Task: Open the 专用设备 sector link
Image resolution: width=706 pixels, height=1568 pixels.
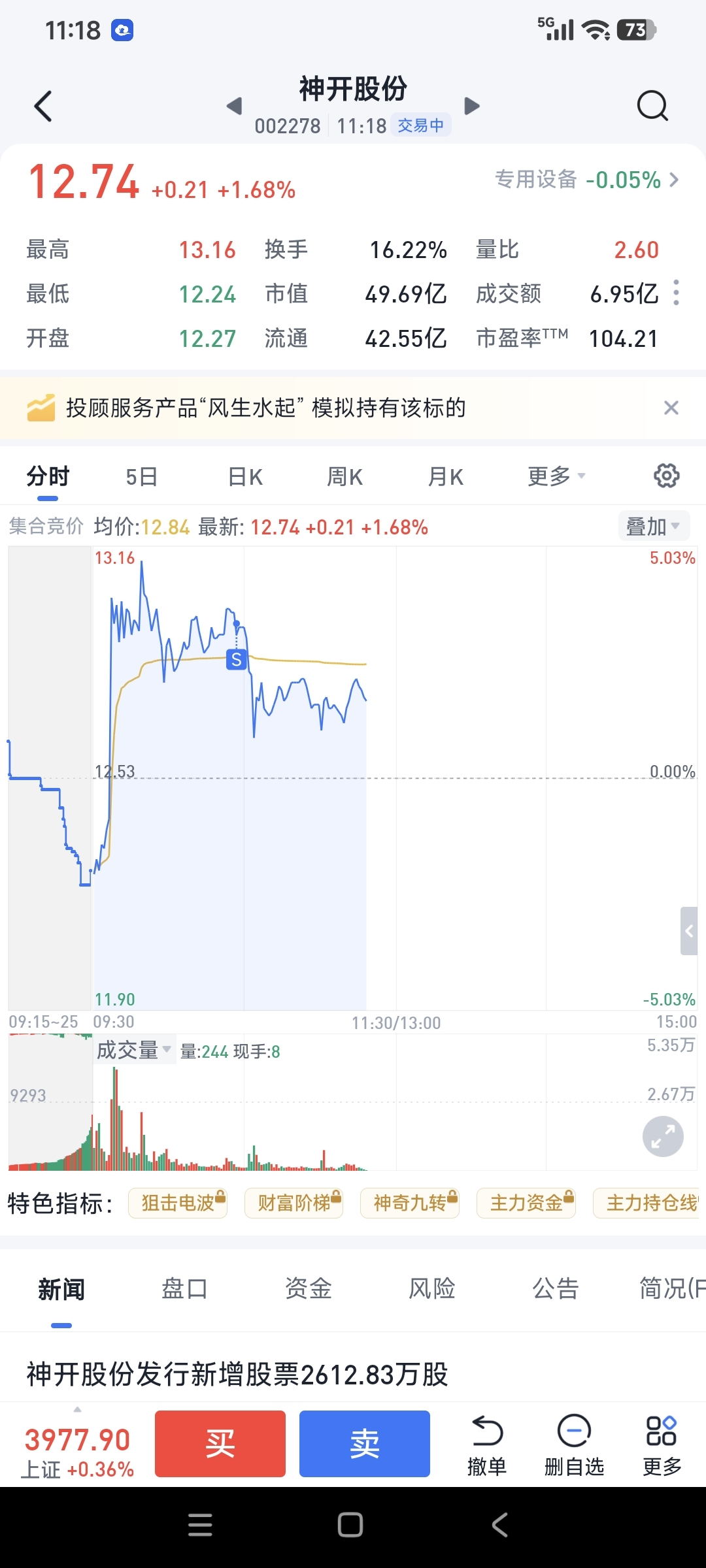Action: point(586,180)
